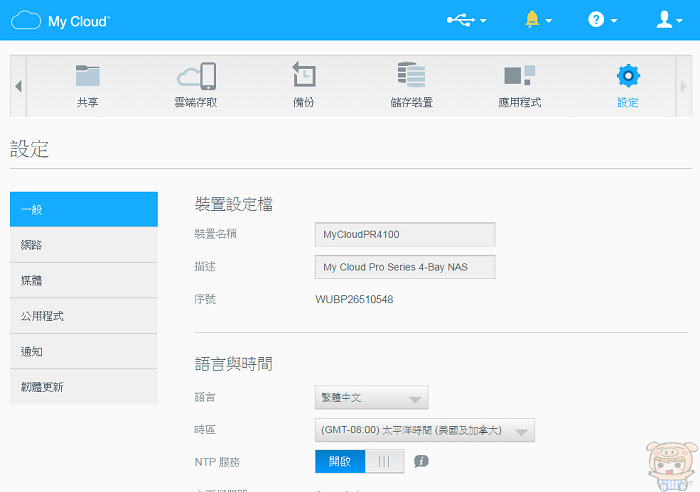
Task: Click the 語言與時間 section heading
Action: (233, 364)
